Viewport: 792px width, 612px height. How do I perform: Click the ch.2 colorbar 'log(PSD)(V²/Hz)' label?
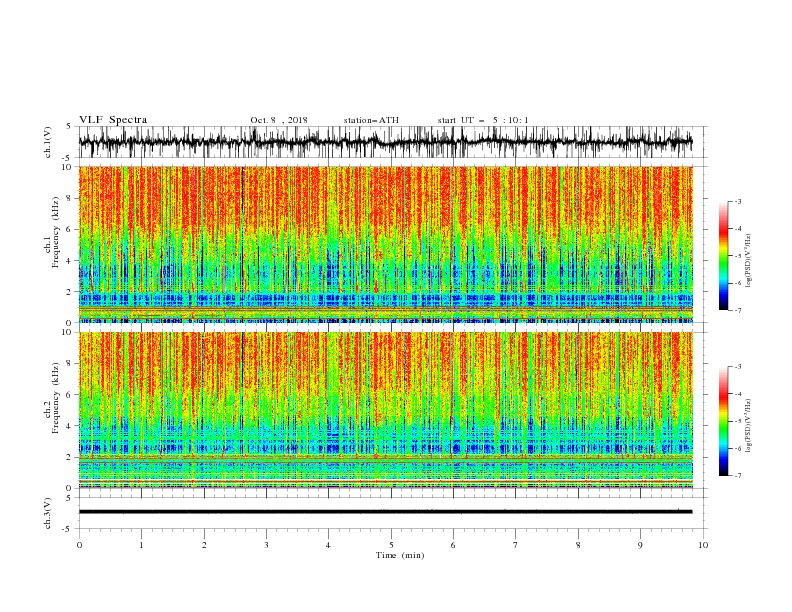[x=748, y=426]
